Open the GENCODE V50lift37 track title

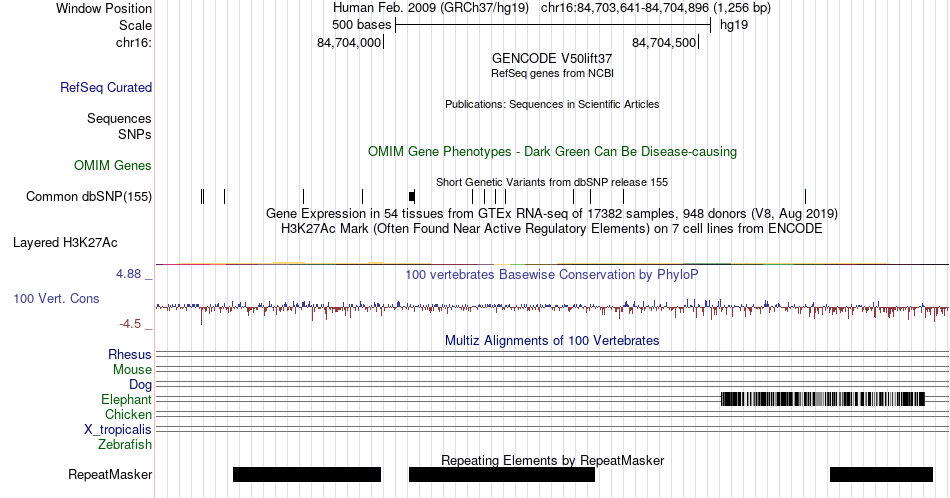[x=552, y=59]
